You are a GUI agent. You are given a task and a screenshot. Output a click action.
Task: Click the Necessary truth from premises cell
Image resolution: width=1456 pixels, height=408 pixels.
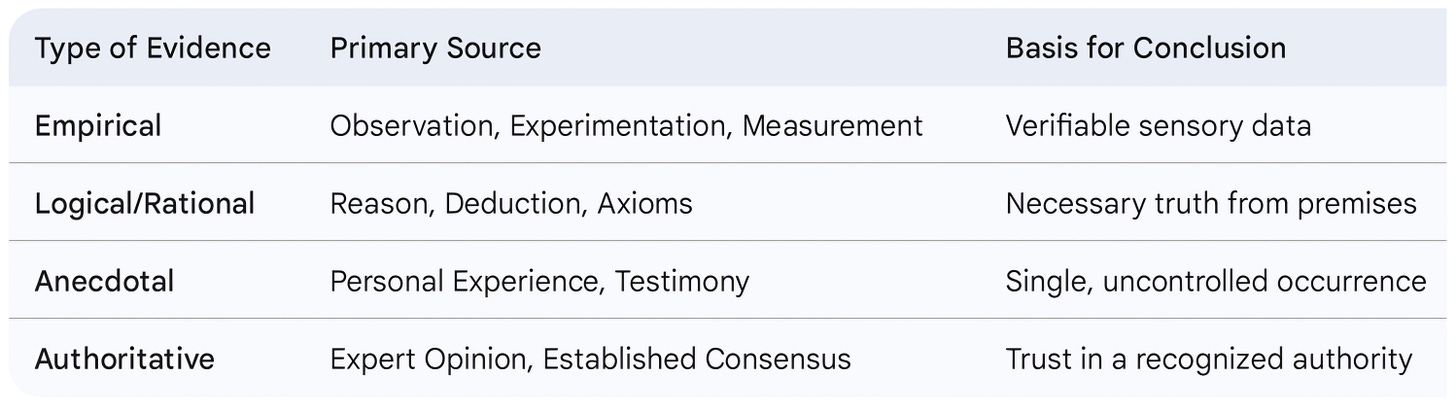(1211, 204)
